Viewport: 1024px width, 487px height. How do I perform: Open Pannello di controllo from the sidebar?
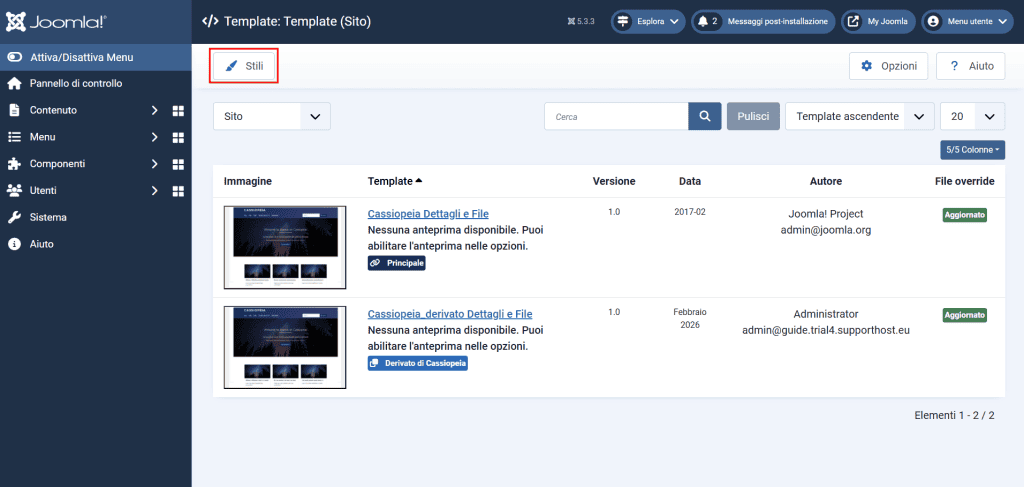click(x=76, y=84)
